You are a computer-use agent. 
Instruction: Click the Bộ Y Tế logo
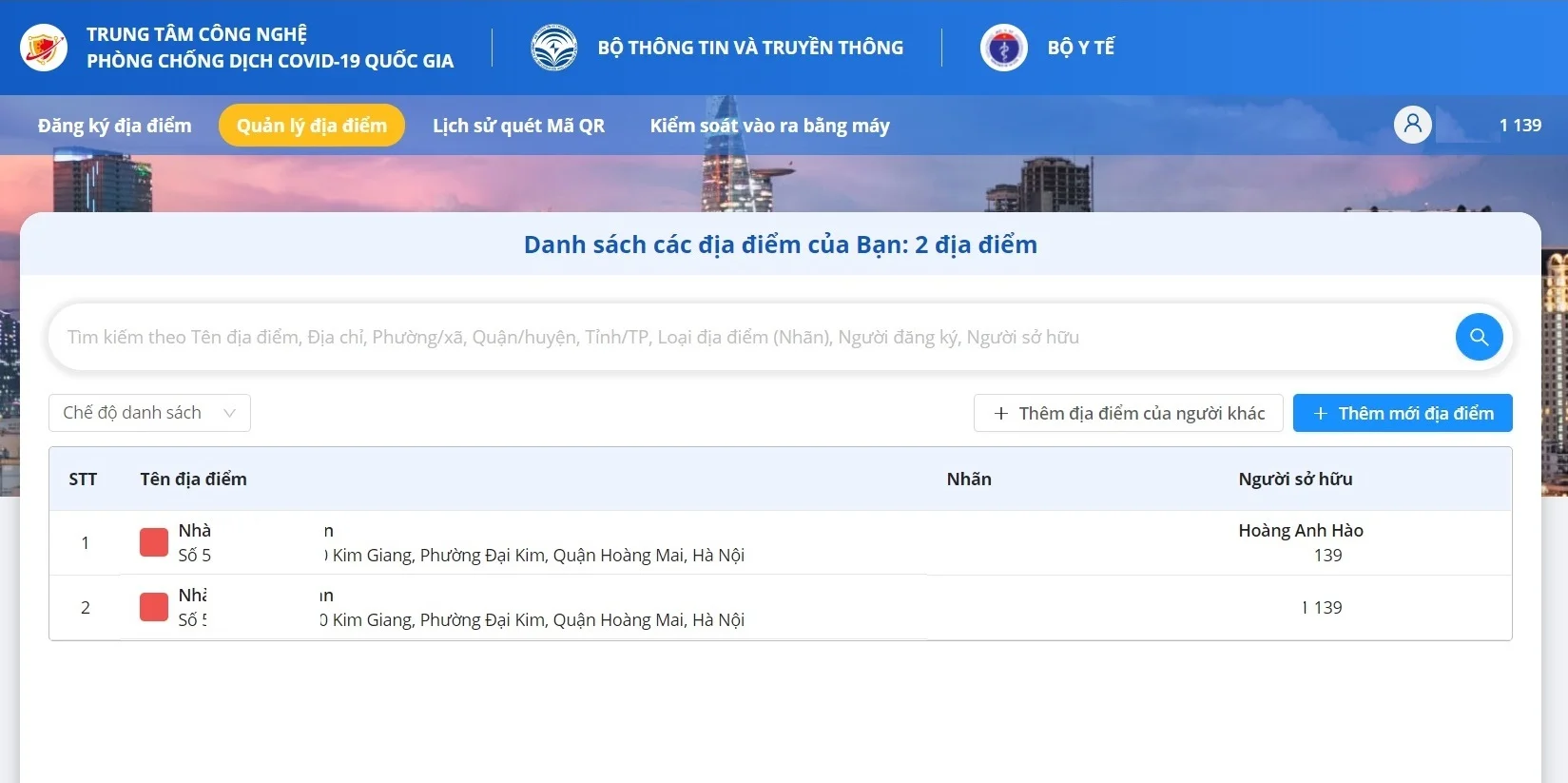click(x=1003, y=48)
